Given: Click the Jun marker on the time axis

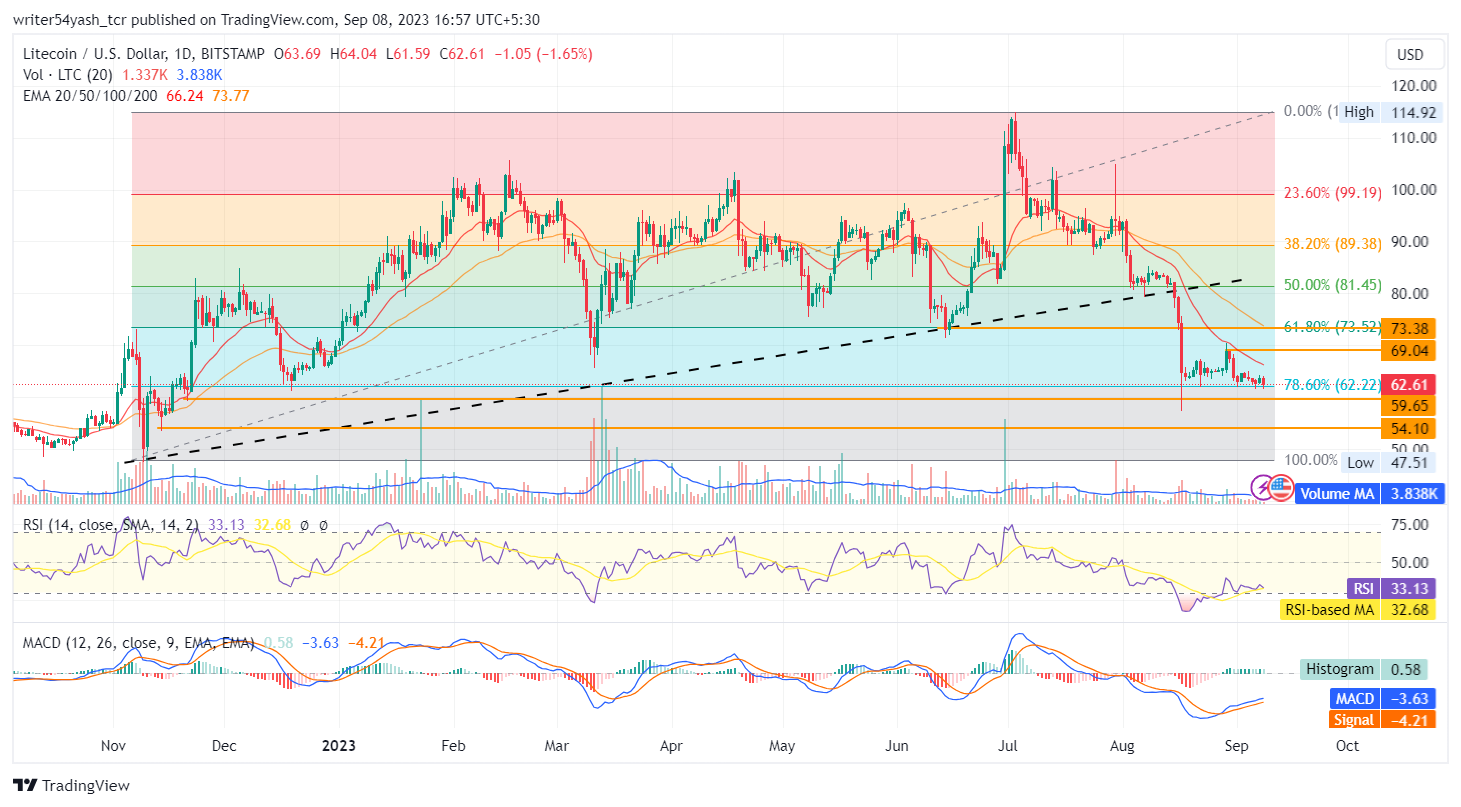Looking at the screenshot, I should point(897,746).
